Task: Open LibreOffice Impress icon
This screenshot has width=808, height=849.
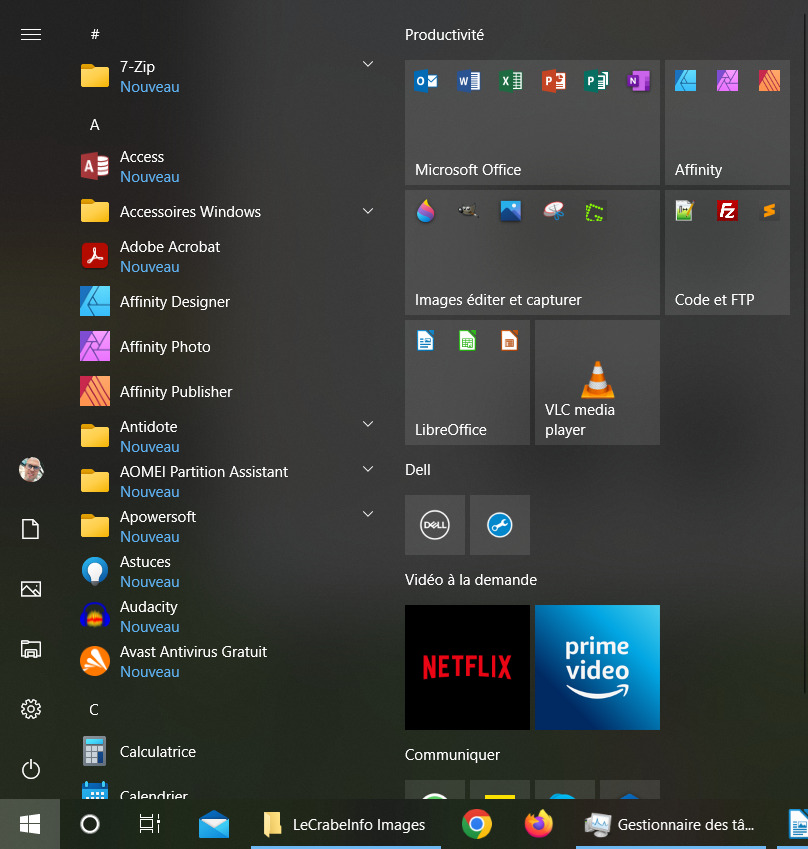Action: coord(510,341)
